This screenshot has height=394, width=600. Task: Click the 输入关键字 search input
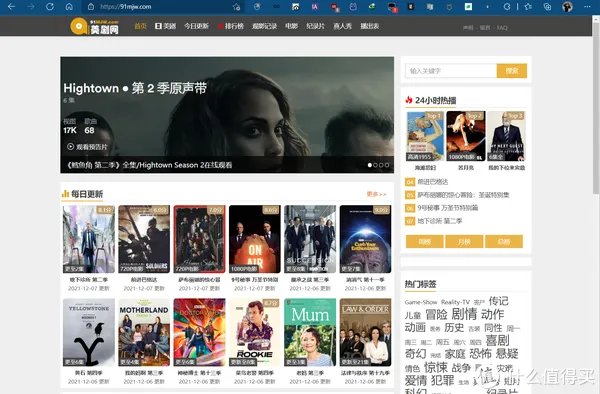451,71
